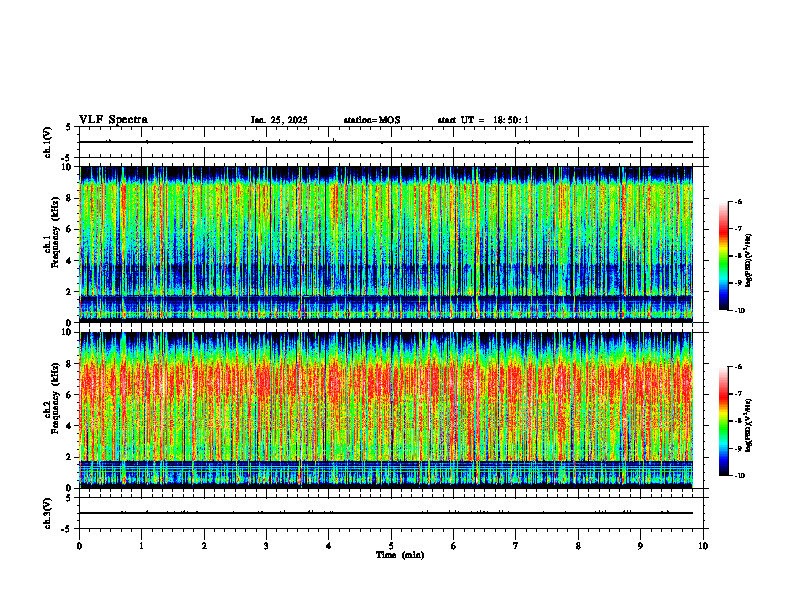Image resolution: width=792 pixels, height=612 pixels.
Task: Click the "-5" voltage tick on ch.3(V) panel
Action: pos(68,529)
